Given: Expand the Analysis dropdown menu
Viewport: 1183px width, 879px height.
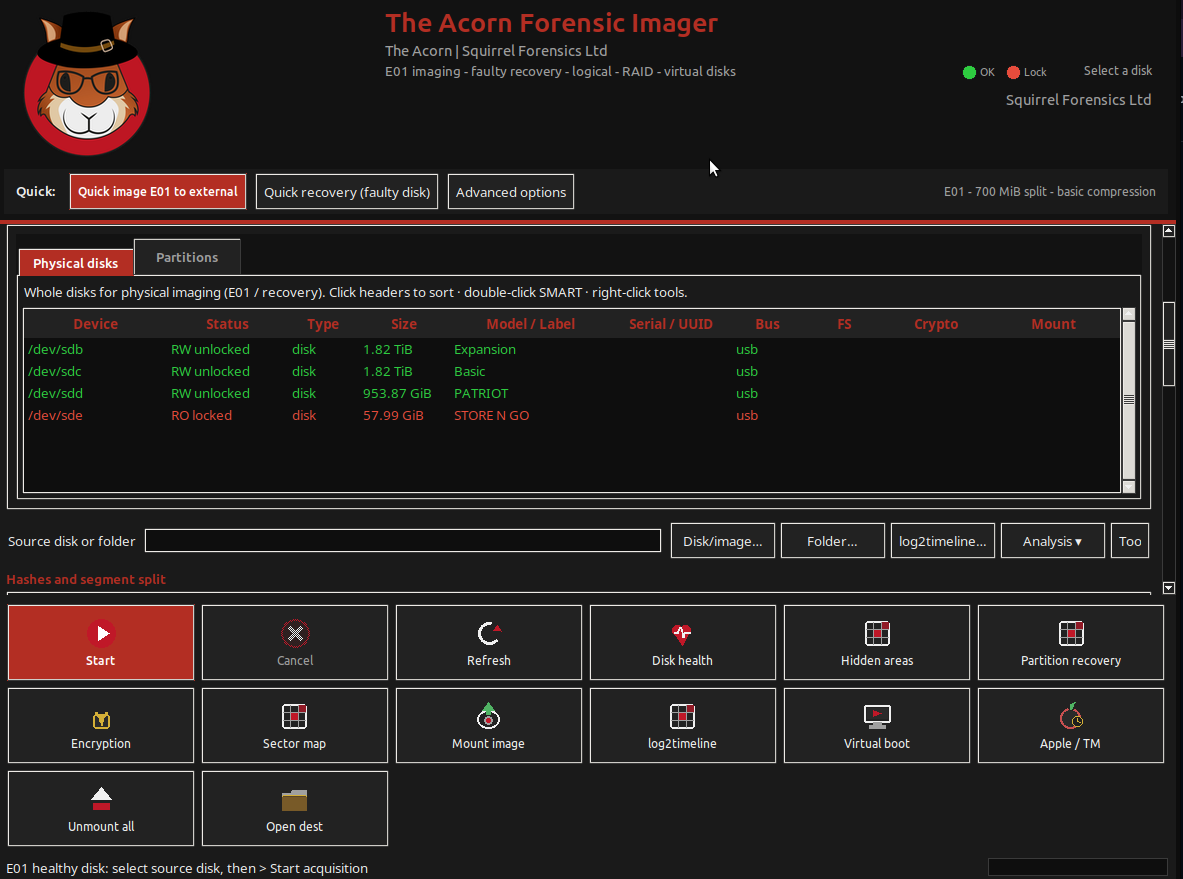Looking at the screenshot, I should coord(1052,541).
